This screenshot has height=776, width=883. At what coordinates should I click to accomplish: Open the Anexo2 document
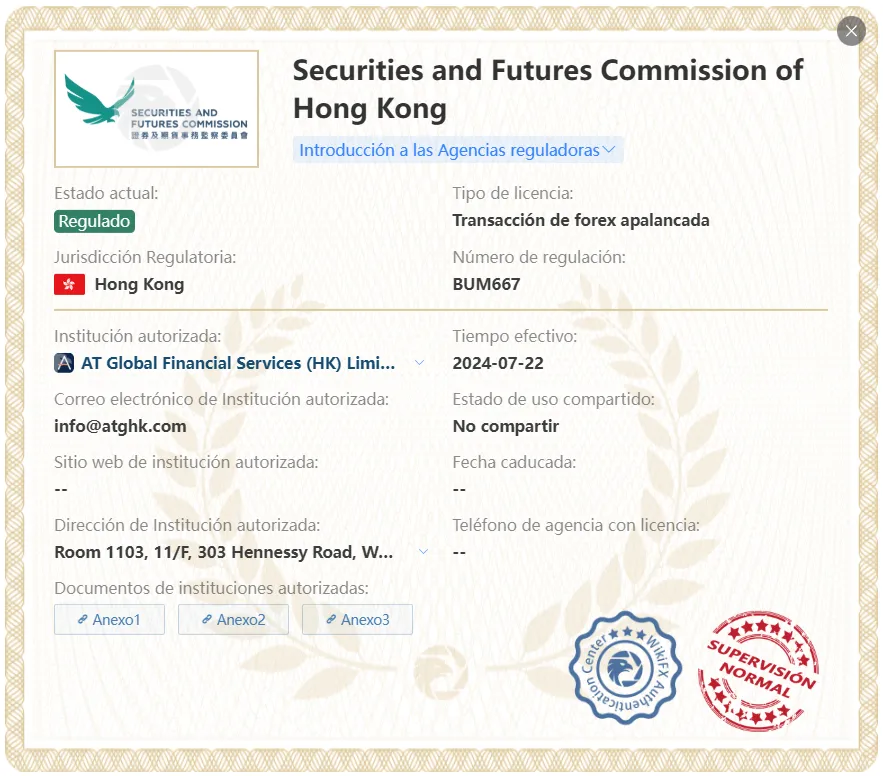pos(233,619)
